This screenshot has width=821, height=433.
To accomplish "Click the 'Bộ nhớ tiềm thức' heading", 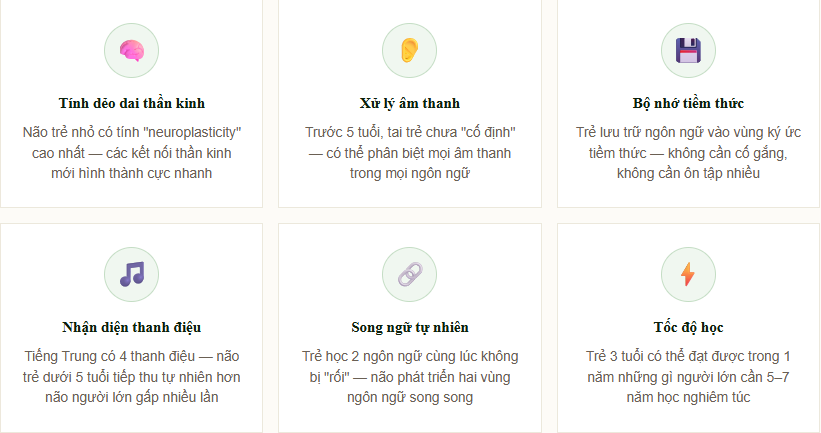I will [688, 104].
